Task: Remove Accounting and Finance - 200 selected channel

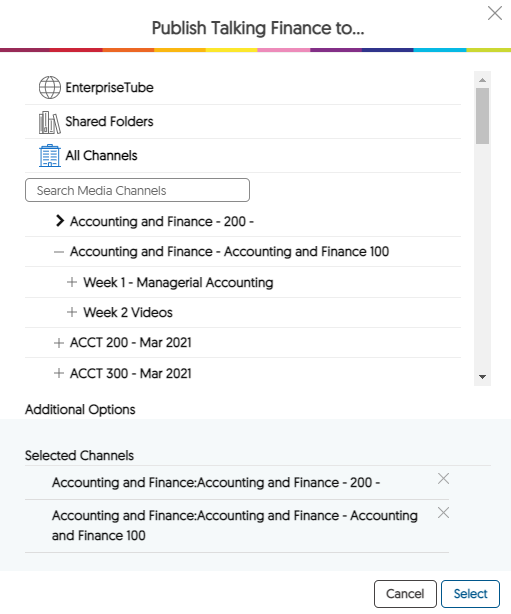Action: tap(443, 479)
